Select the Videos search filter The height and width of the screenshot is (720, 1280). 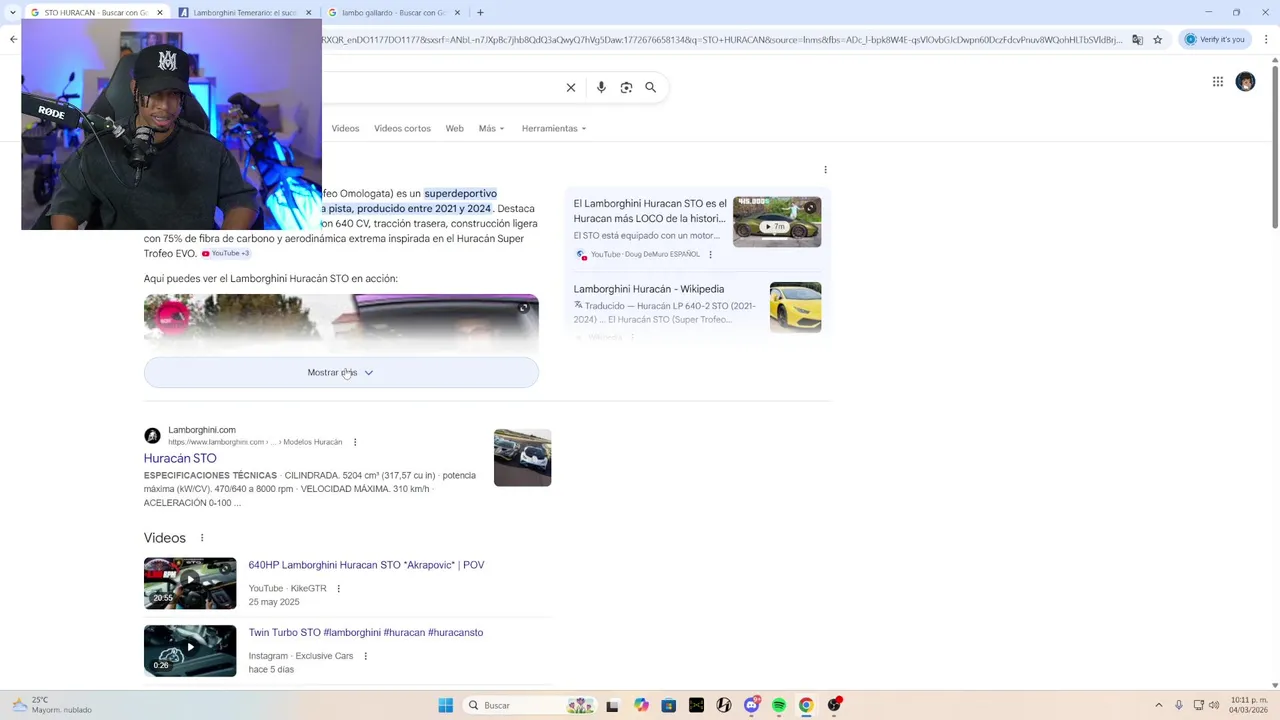(x=345, y=128)
